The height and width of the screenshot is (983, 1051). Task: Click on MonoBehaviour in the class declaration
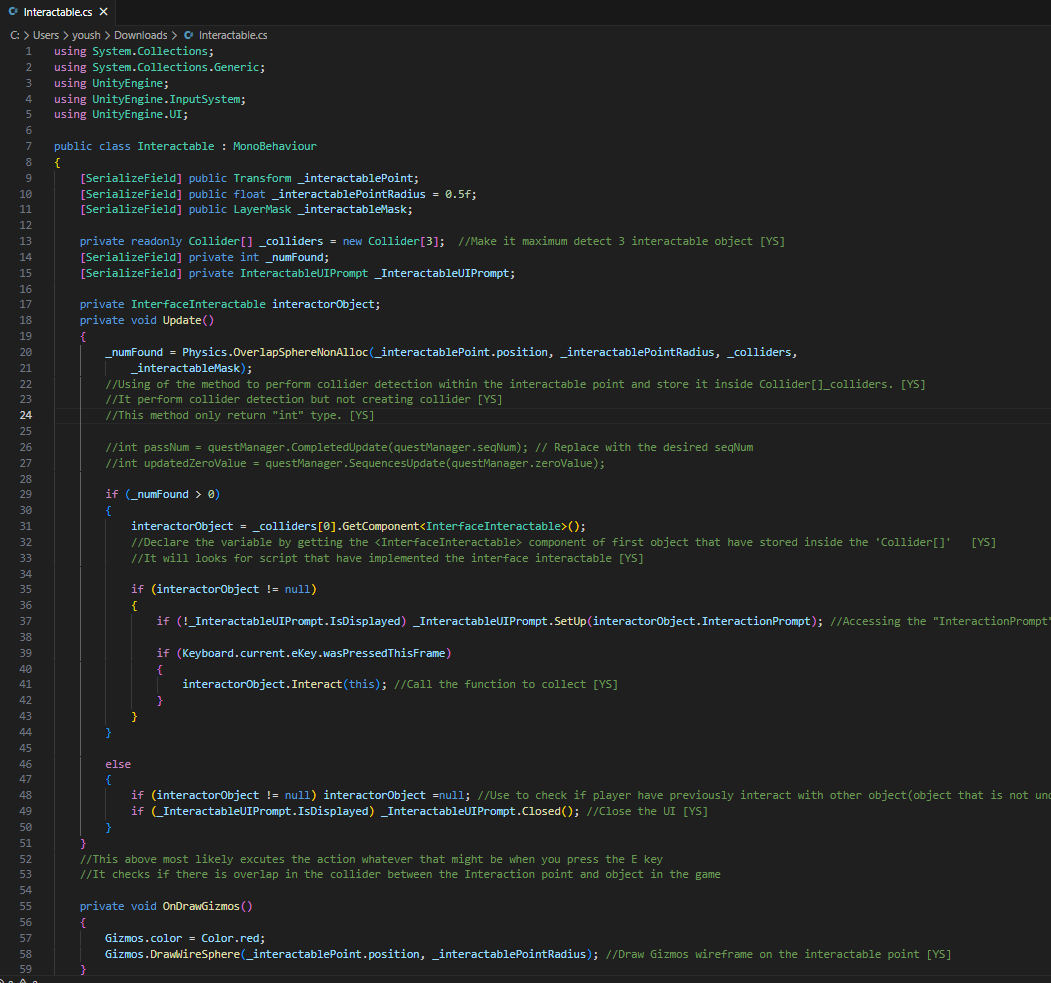pos(275,146)
